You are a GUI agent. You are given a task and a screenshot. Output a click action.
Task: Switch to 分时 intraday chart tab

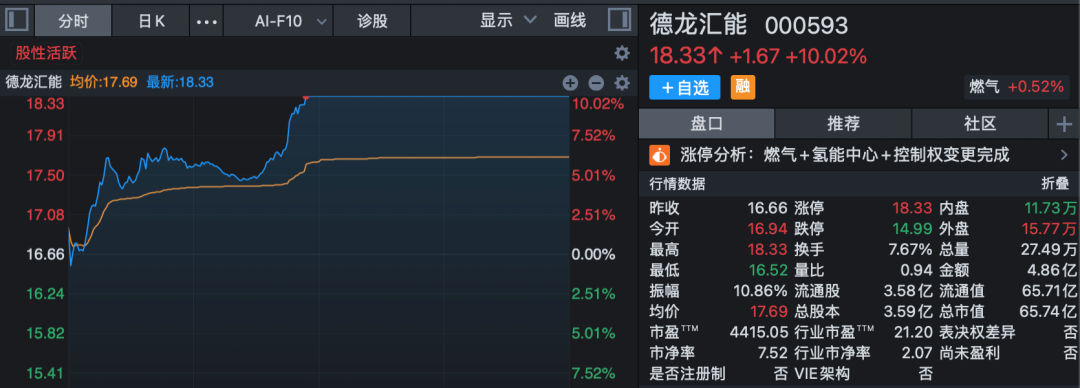point(73,21)
